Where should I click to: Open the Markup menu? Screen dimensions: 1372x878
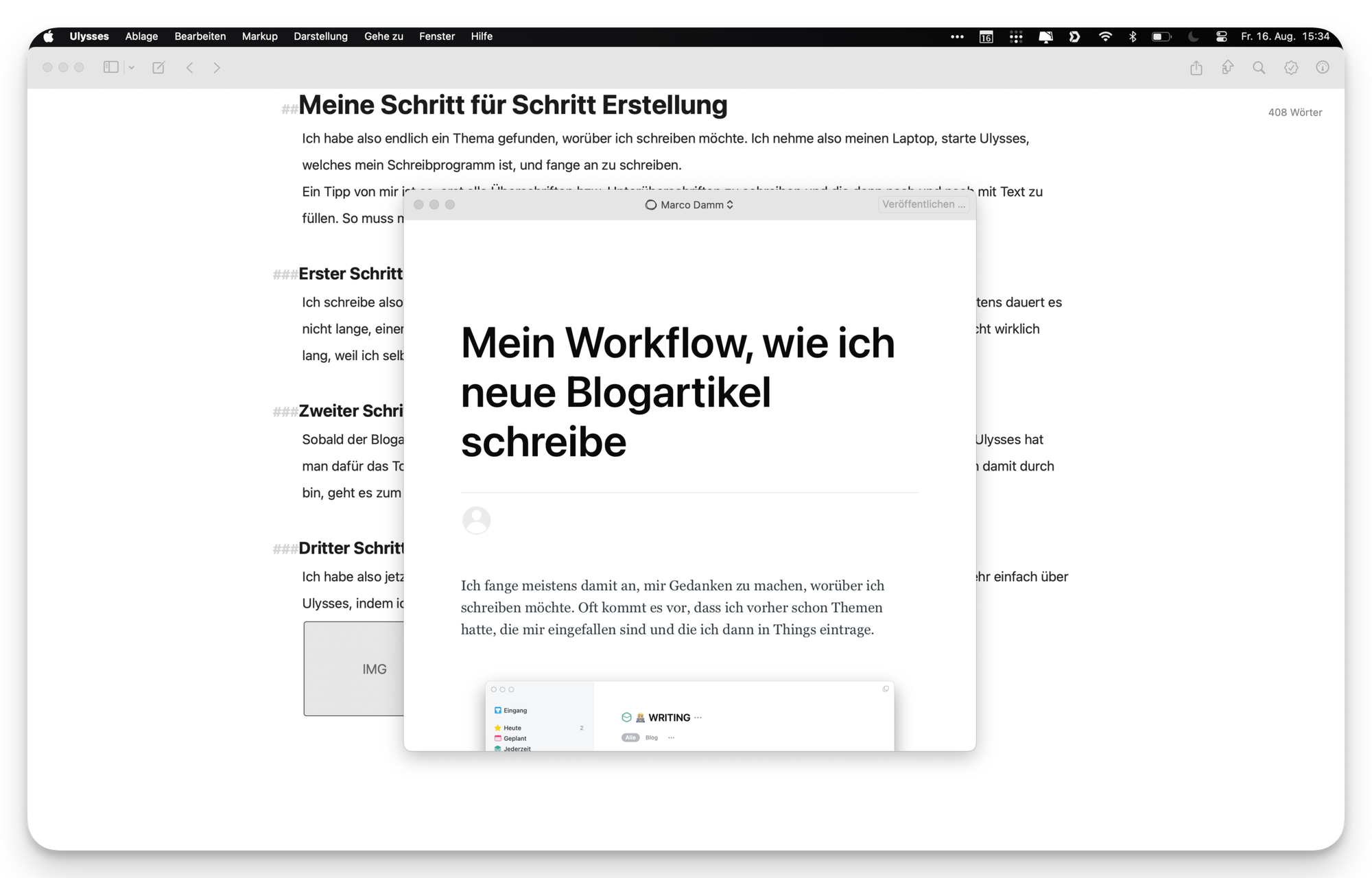point(259,36)
